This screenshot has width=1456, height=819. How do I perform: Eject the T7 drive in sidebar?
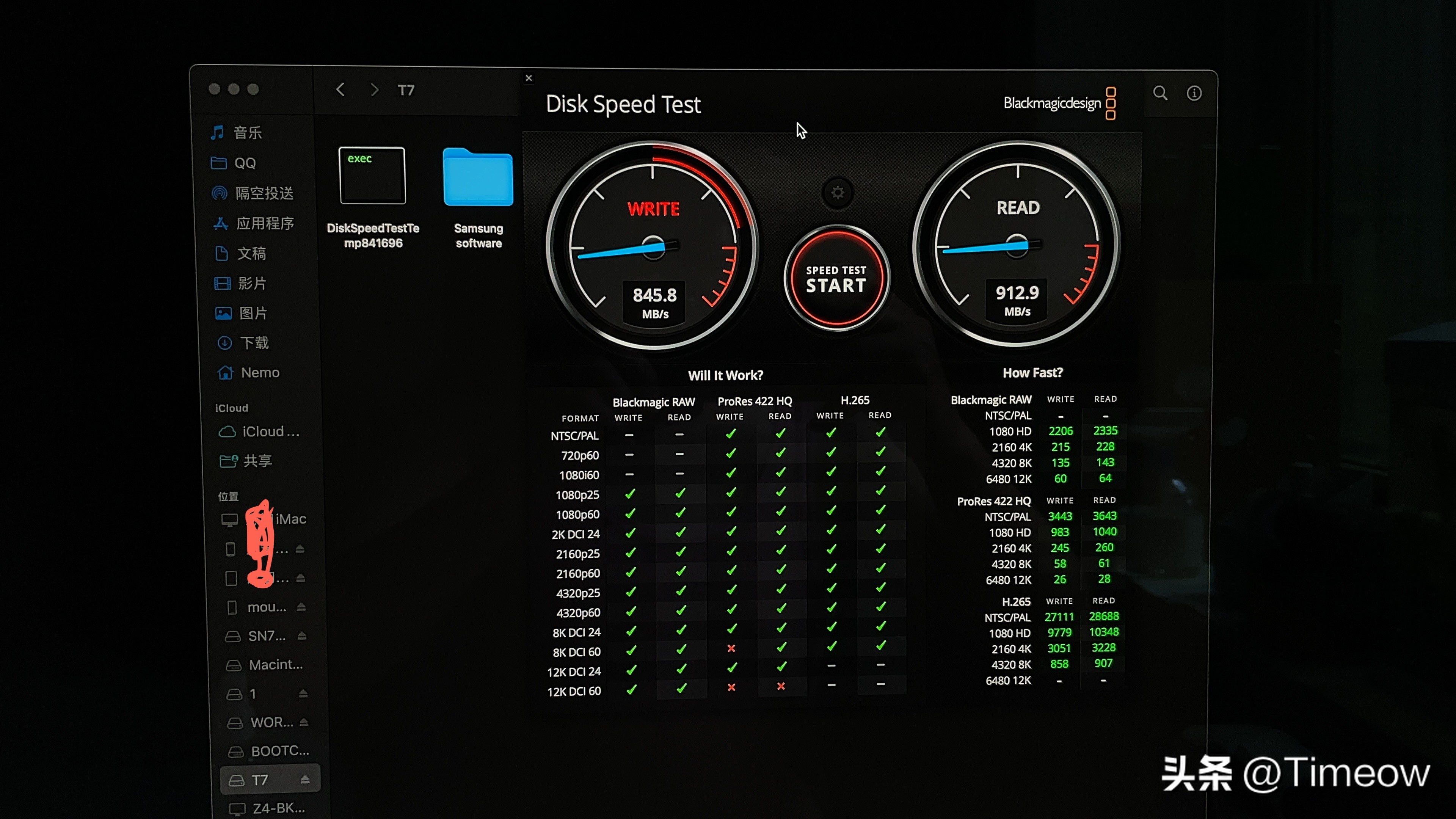(x=305, y=780)
